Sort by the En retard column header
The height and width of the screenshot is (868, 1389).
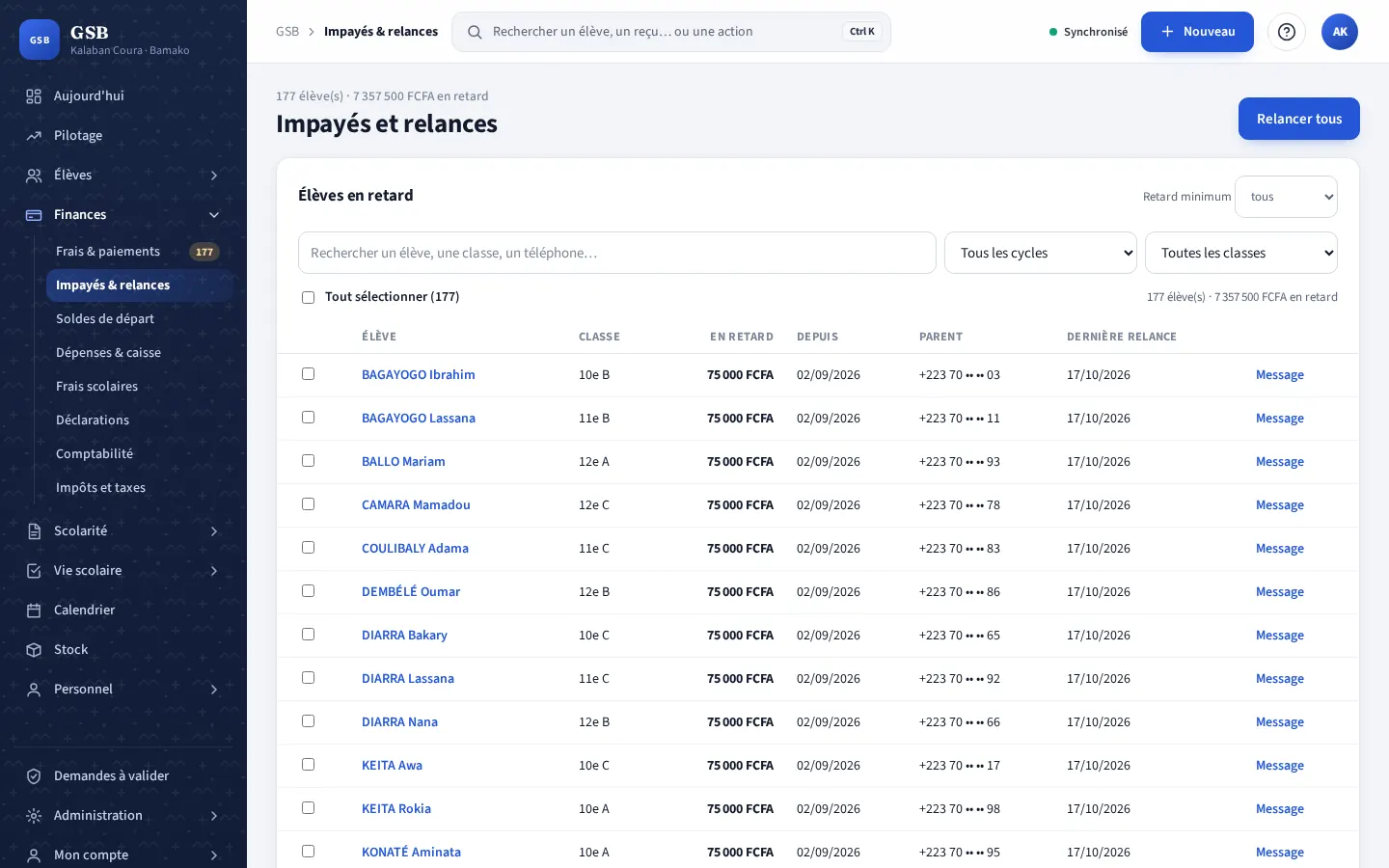742,337
